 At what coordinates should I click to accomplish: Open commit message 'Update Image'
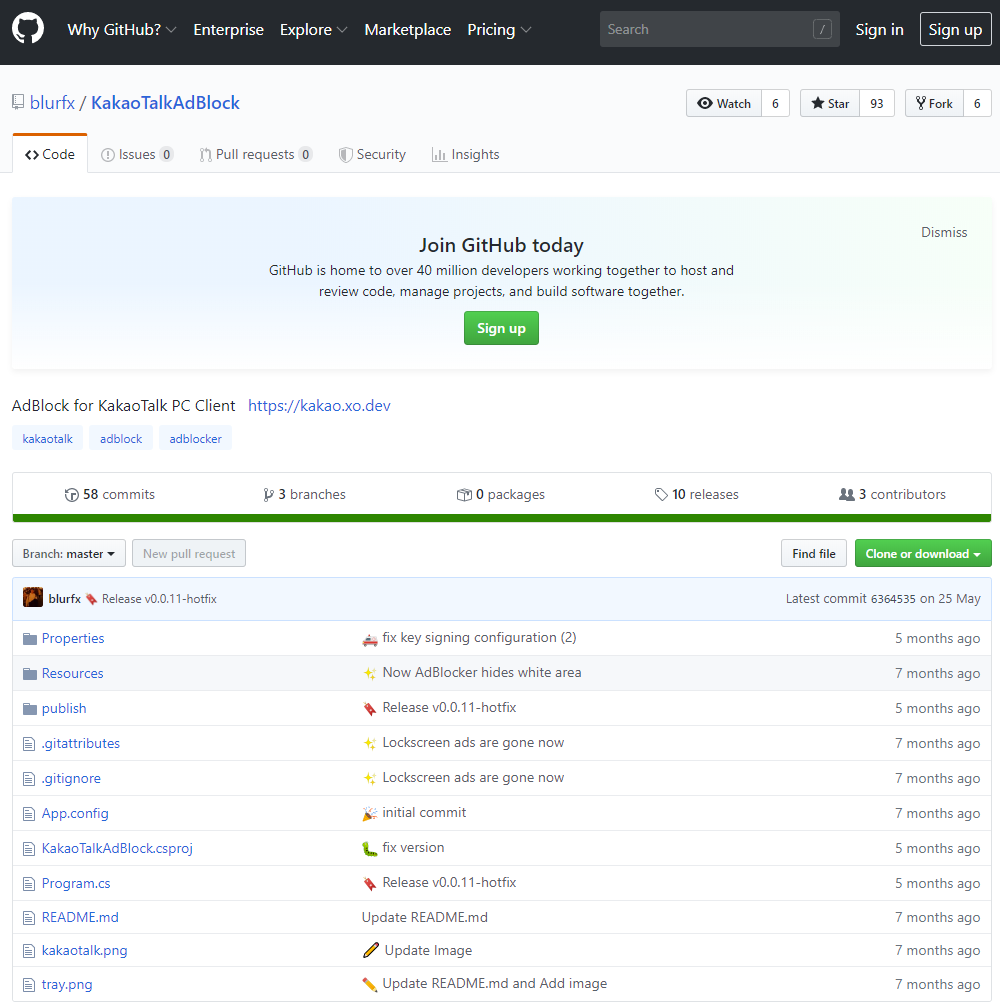coord(428,951)
